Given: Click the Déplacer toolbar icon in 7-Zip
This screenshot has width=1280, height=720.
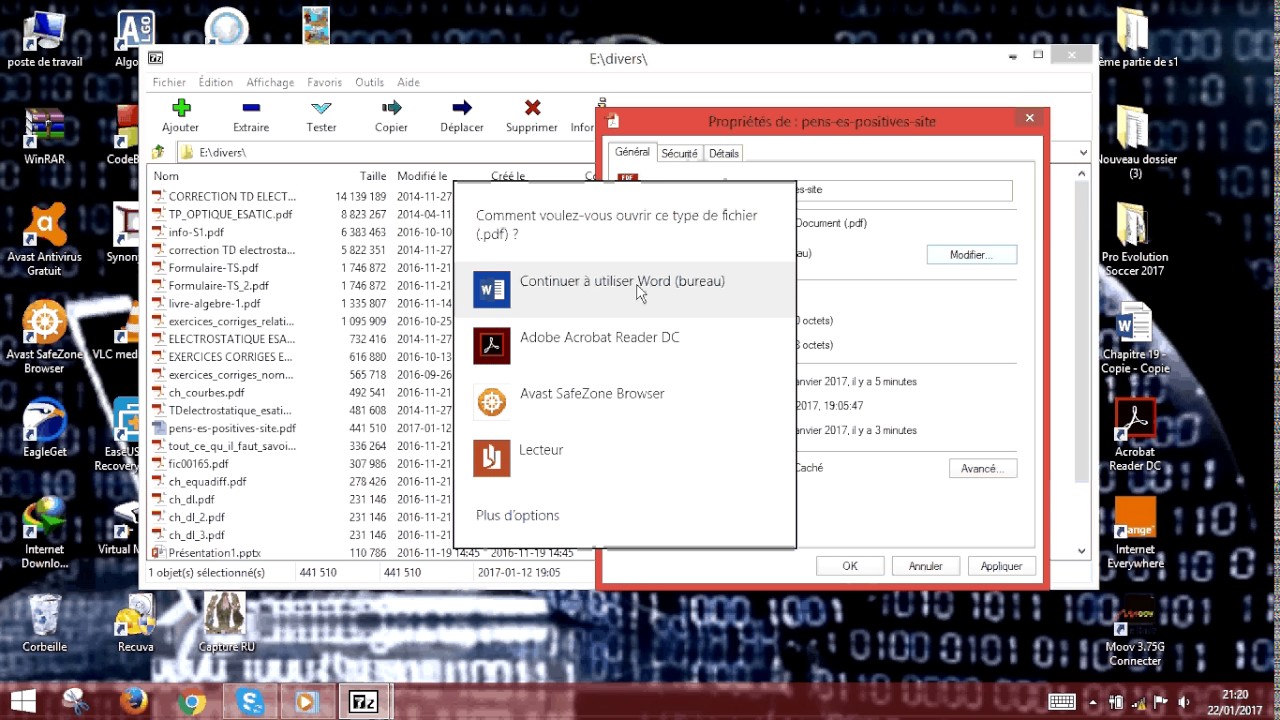Looking at the screenshot, I should pos(462,115).
